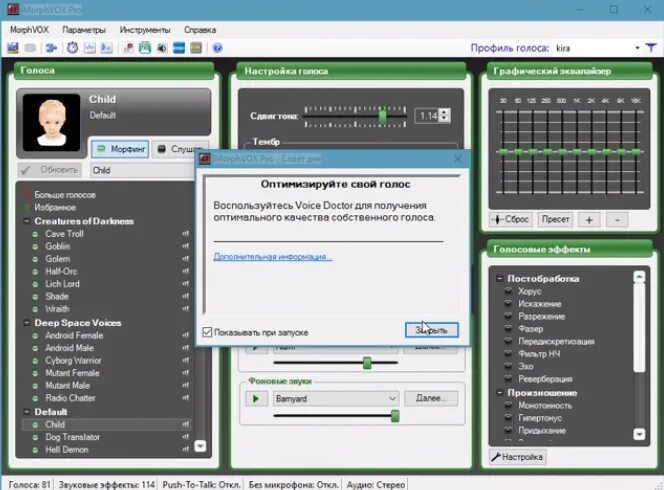Click the Сдвиг тона pitch slider handle
This screenshot has width=664, height=490.
point(382,117)
